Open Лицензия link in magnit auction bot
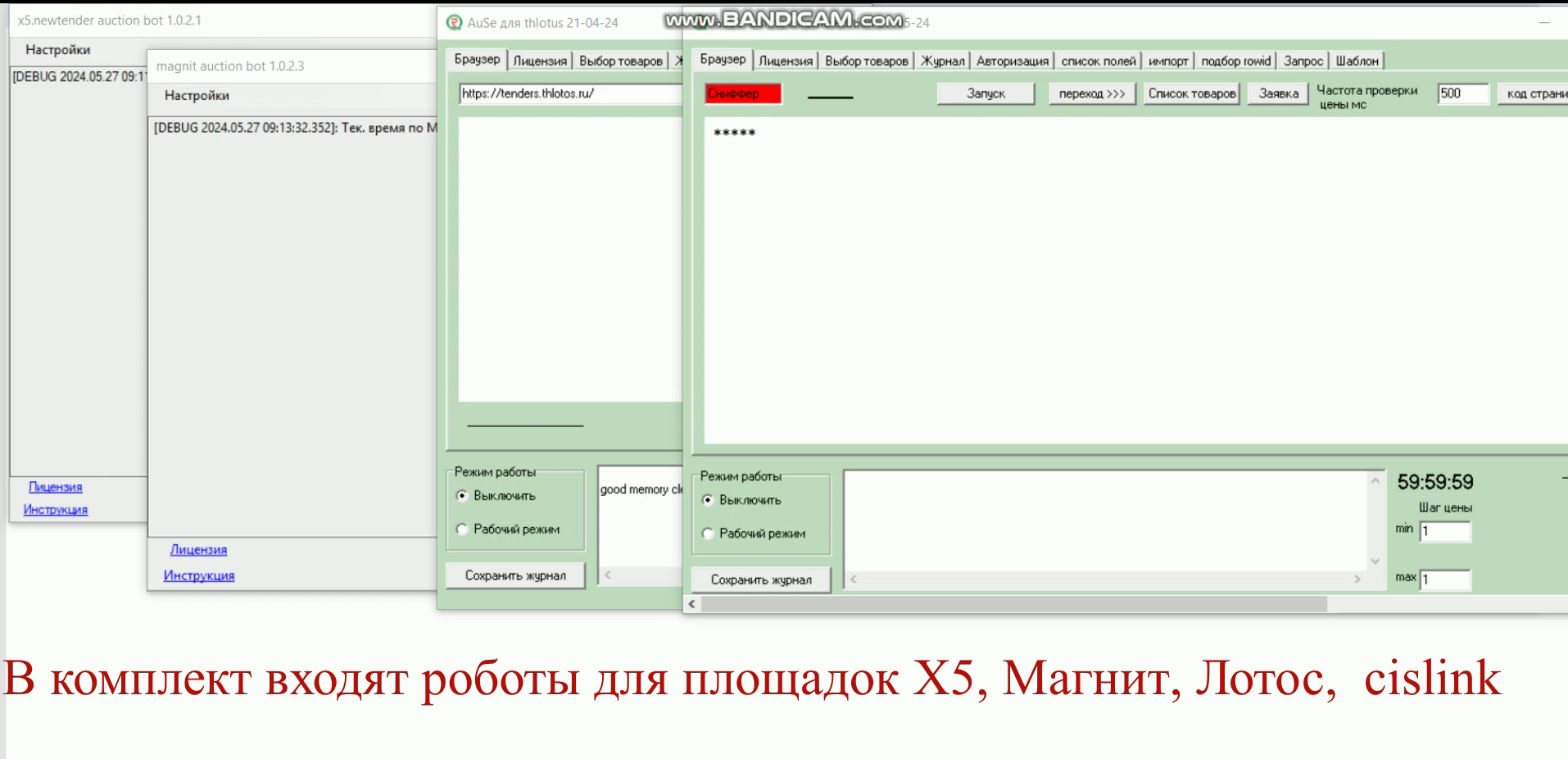Viewport: 1568px width, 759px height. pyautogui.click(x=198, y=549)
